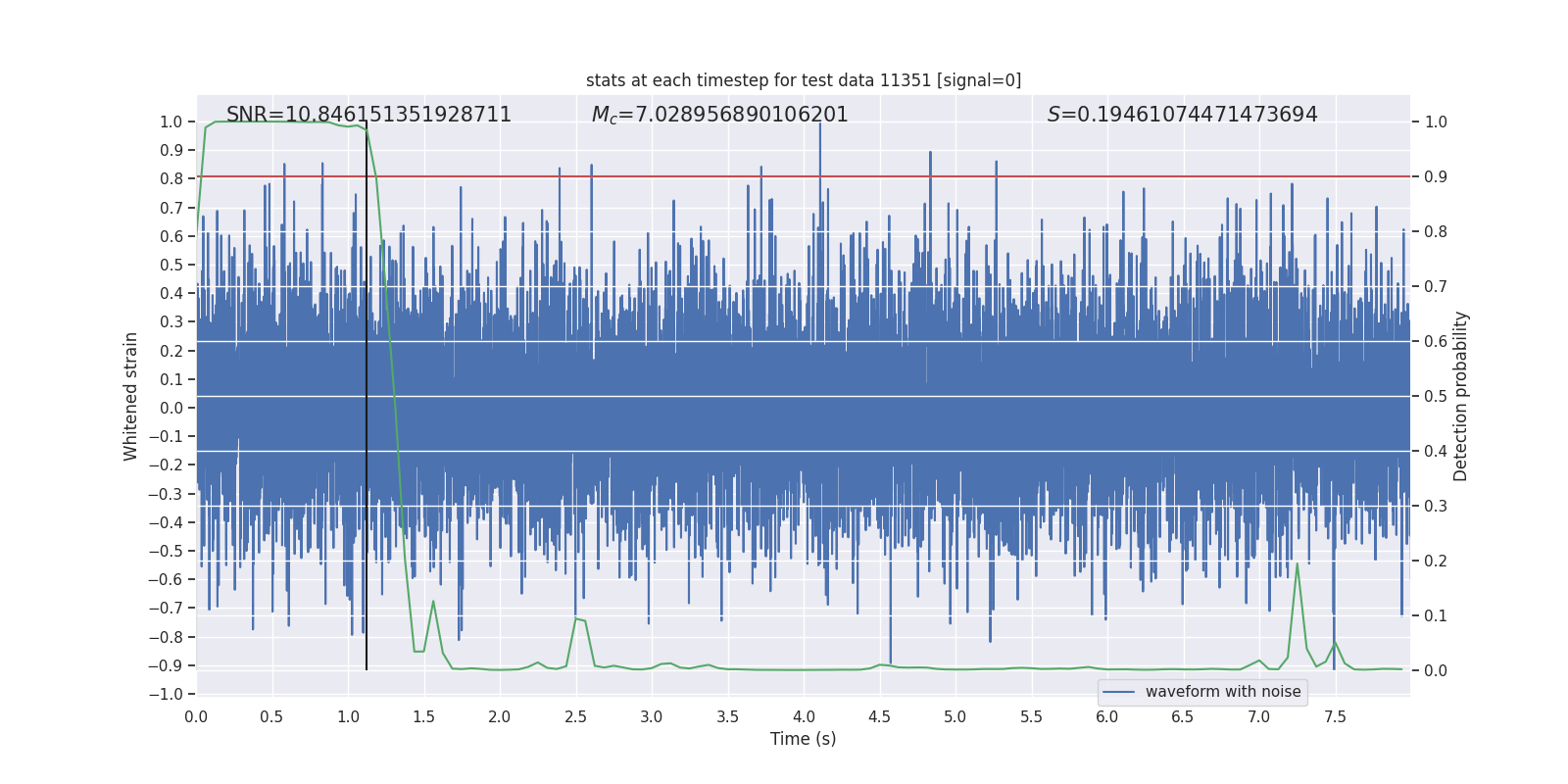Click the Time axis tick label 0.0
This screenshot has width=1568, height=784.
click(x=196, y=716)
